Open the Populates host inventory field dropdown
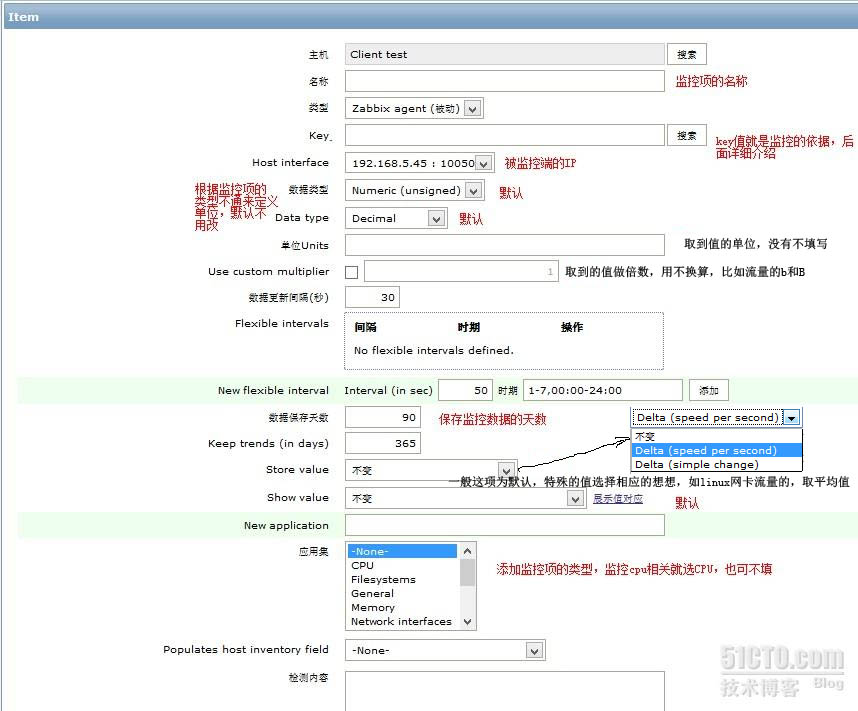The height and width of the screenshot is (711, 858). point(445,650)
